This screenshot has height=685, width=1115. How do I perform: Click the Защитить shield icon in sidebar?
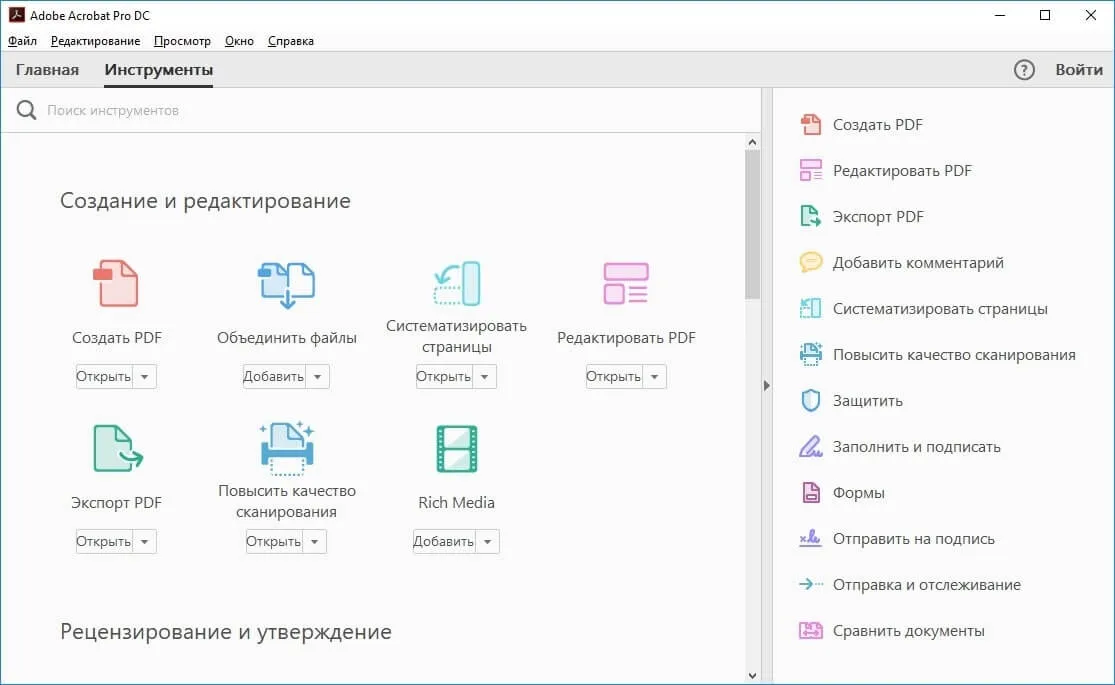(x=810, y=400)
